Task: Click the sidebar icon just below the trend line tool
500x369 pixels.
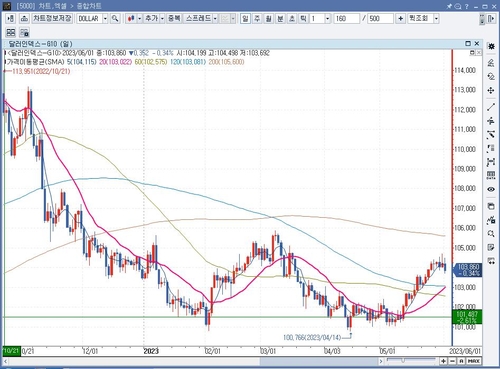Action: (x=491, y=121)
